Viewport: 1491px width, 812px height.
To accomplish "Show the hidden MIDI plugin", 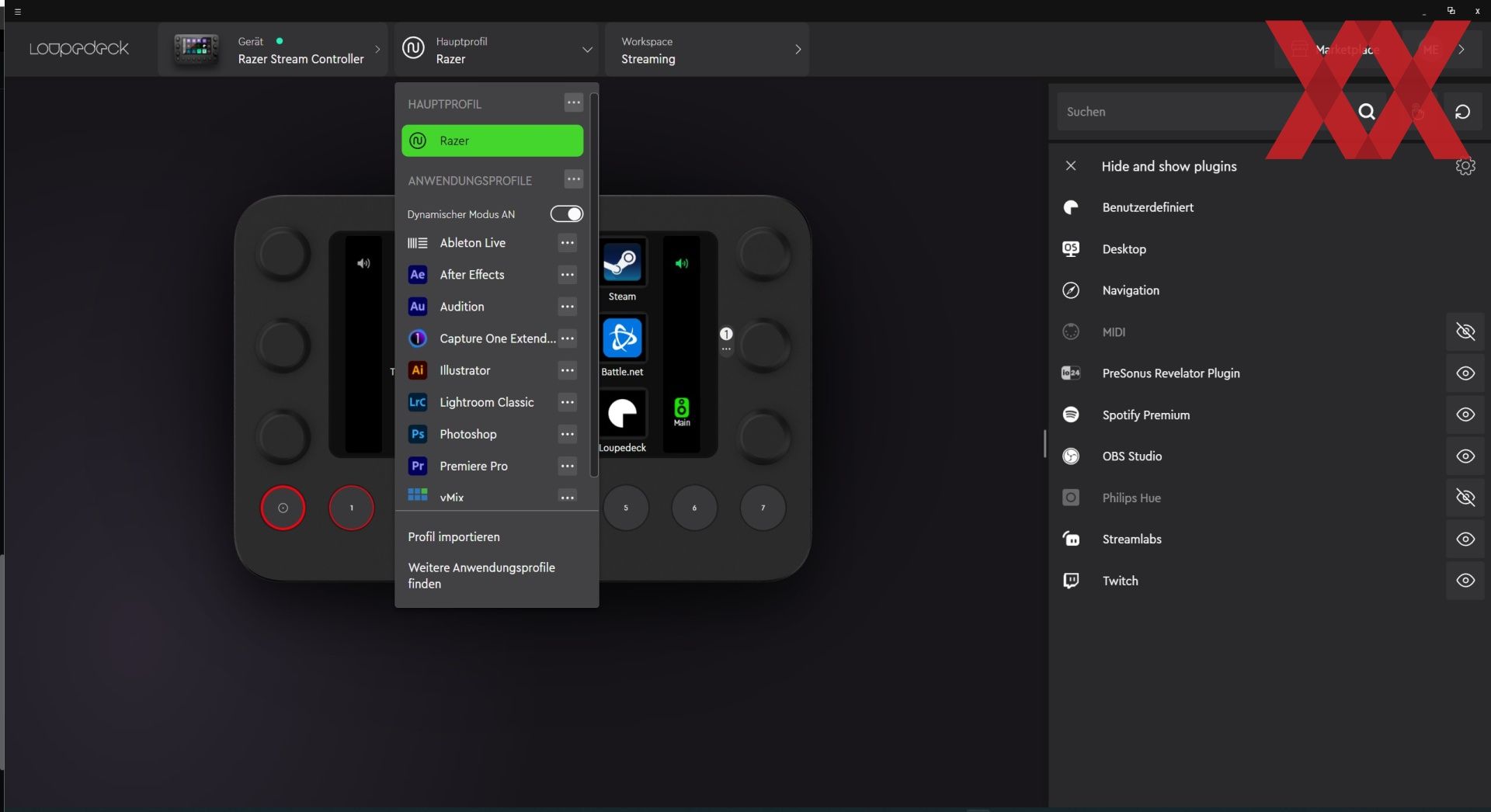I will pos(1465,332).
